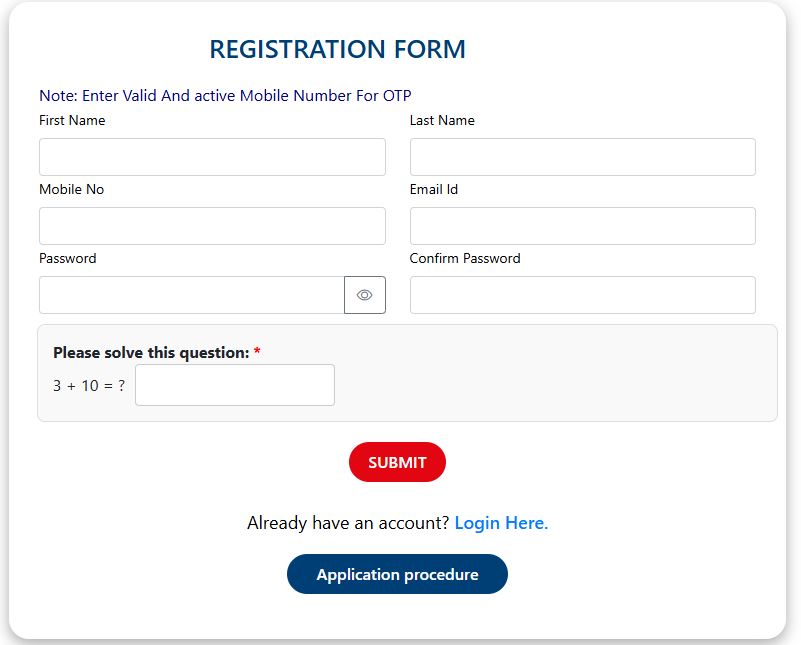Click the Last Name label text
The height and width of the screenshot is (645, 801).
coord(442,121)
